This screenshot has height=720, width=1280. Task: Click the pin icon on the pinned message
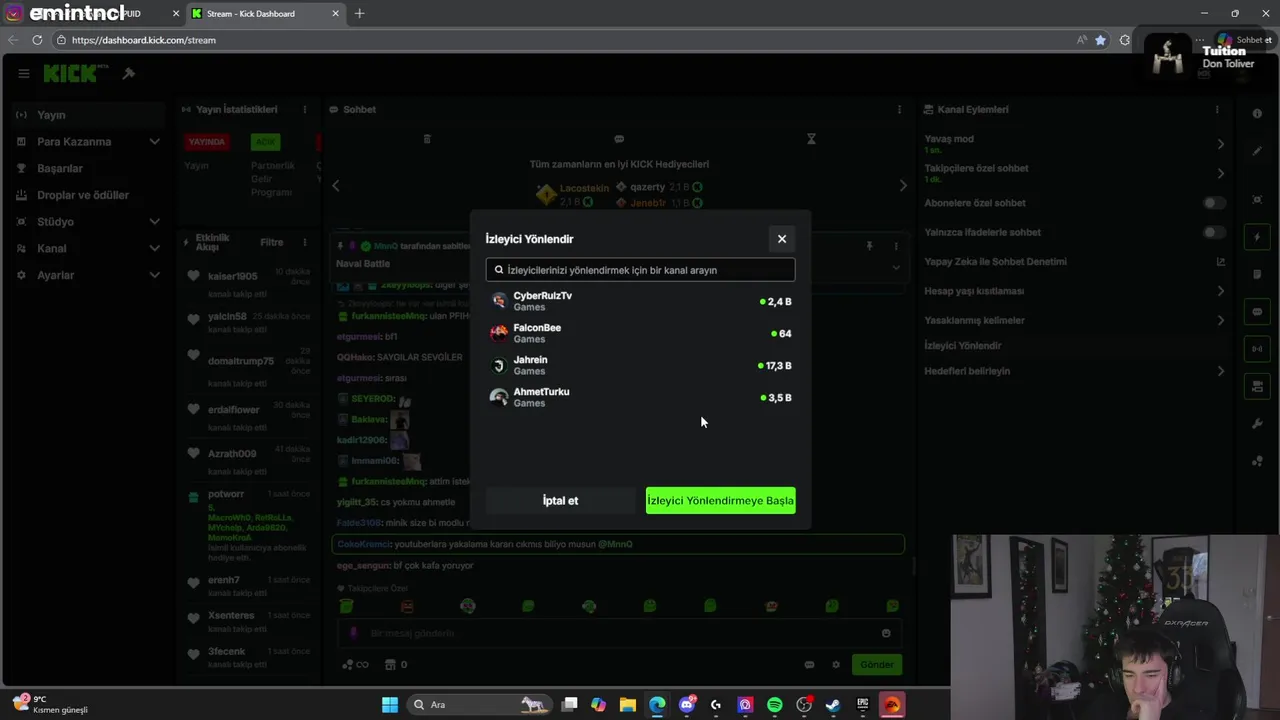(x=869, y=246)
